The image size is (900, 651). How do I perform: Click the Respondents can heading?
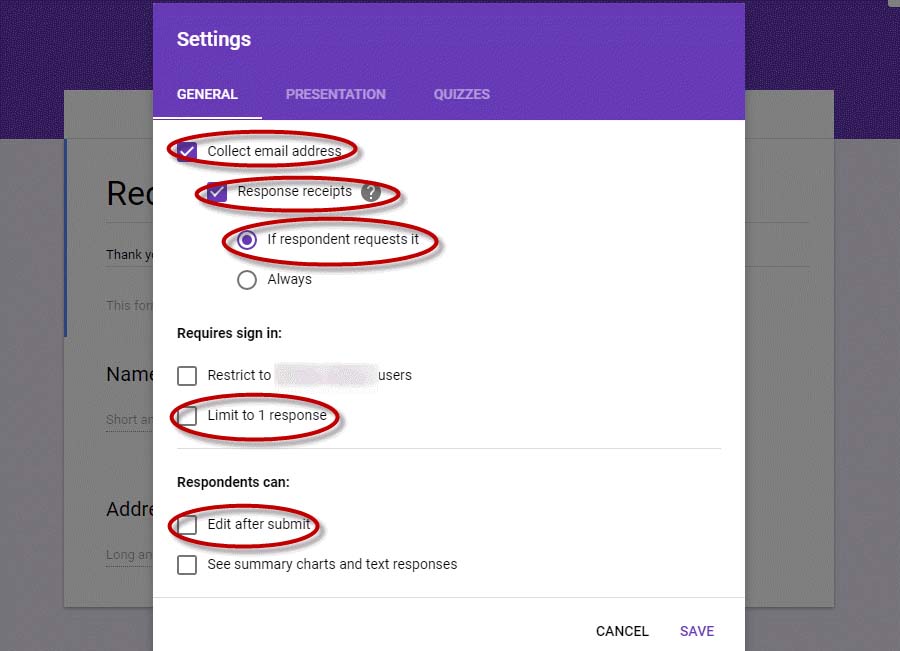[233, 482]
